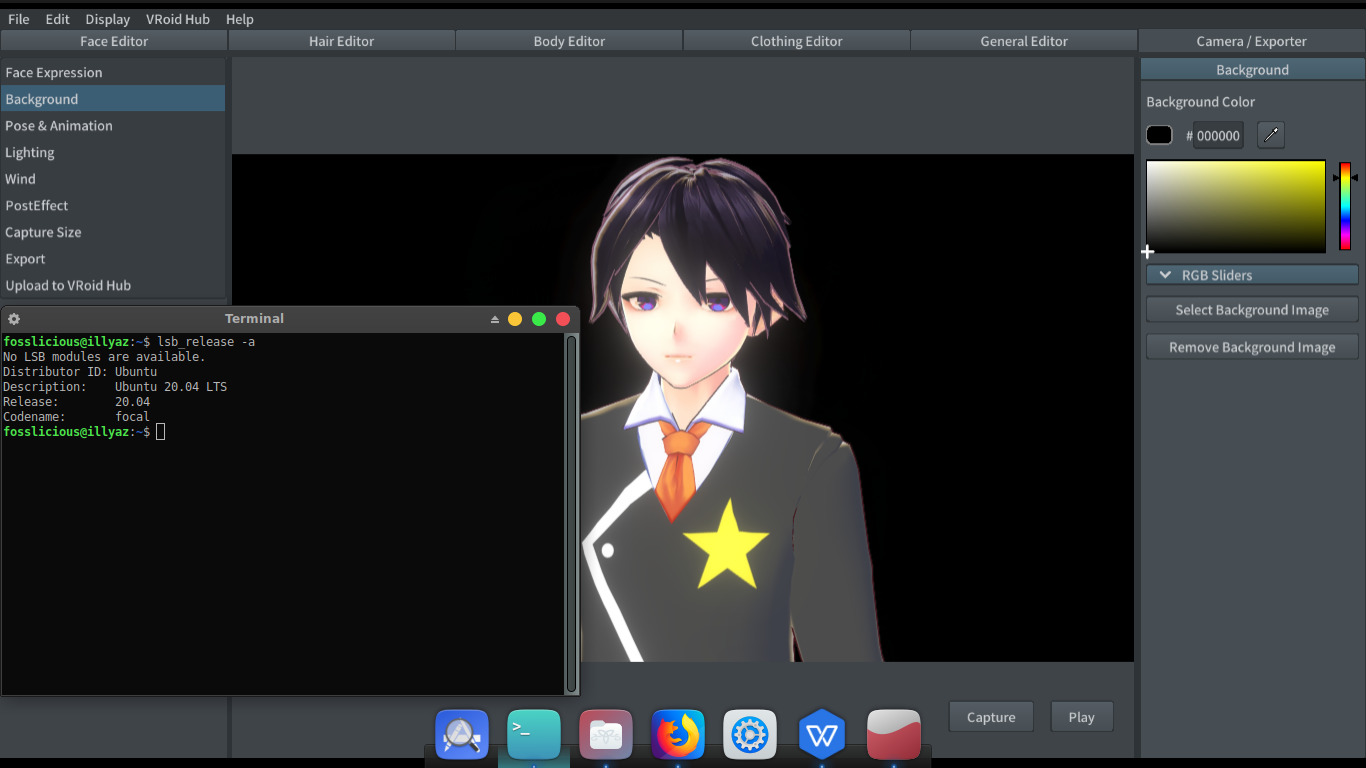Open the Terminal app from the dock
The image size is (1366, 768).
[x=534, y=733]
